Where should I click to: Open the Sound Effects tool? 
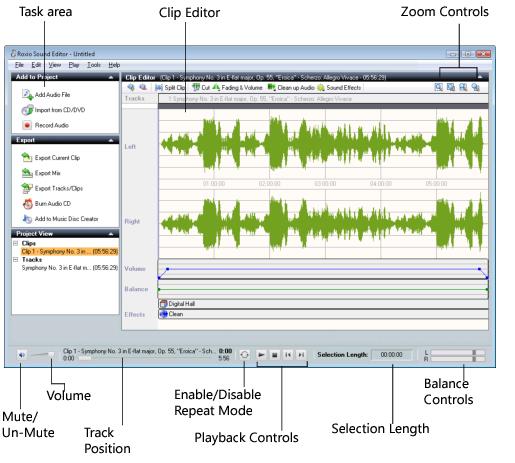[x=339, y=88]
